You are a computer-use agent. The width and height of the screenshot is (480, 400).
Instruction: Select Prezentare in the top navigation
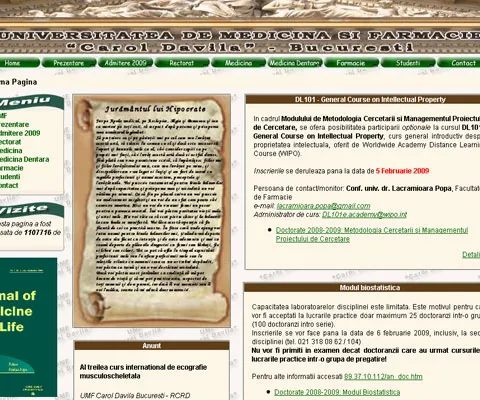coord(69,63)
